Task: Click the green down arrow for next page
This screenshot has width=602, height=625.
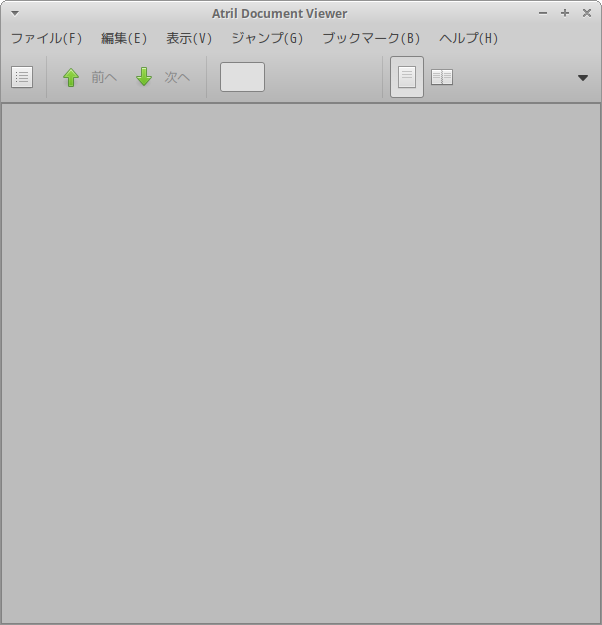Action: 144,77
